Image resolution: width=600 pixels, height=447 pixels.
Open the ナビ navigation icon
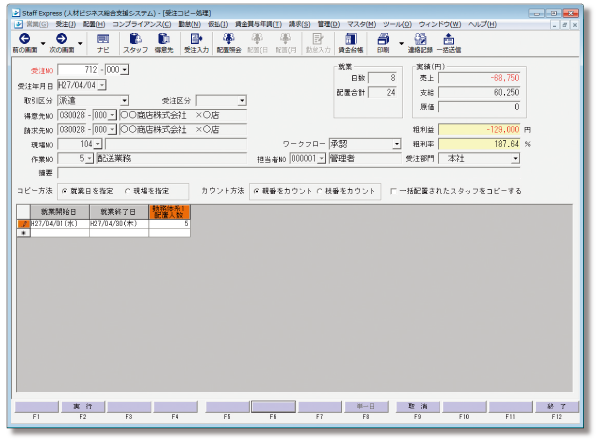point(103,39)
